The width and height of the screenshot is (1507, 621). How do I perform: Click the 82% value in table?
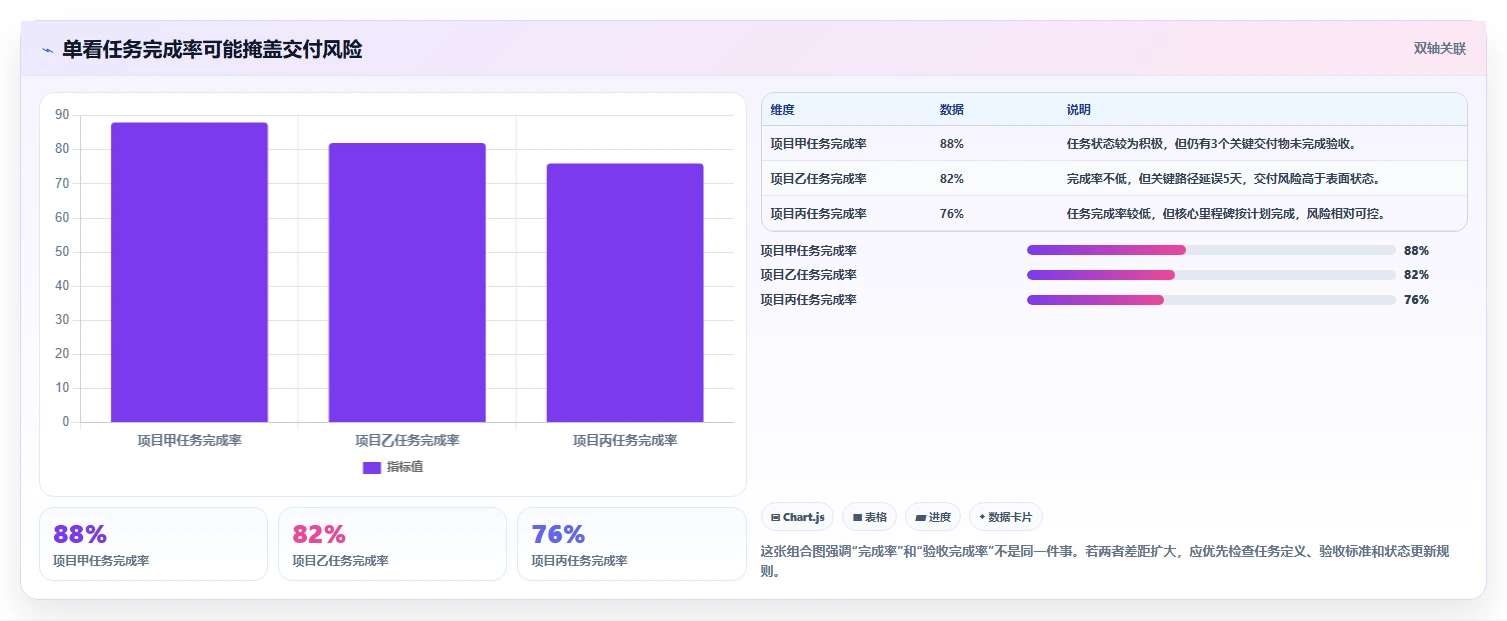click(952, 179)
